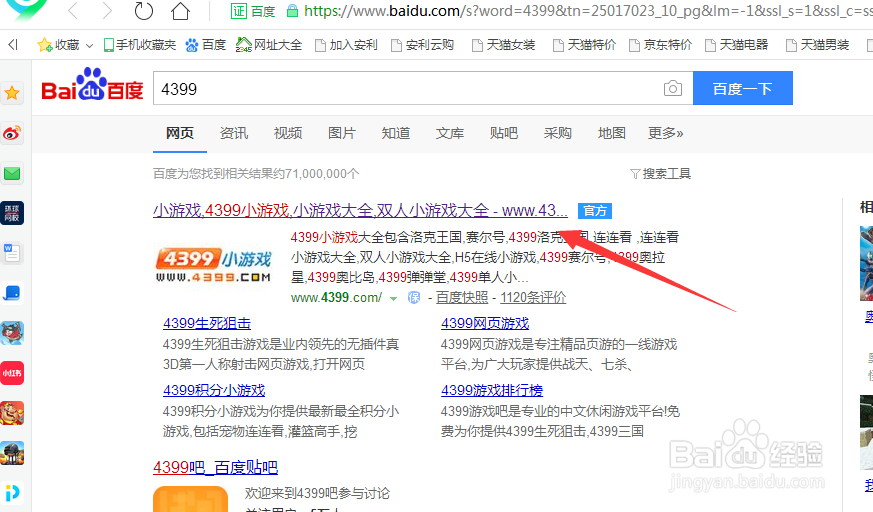Open 天猫女装 bookmark

tap(503, 45)
